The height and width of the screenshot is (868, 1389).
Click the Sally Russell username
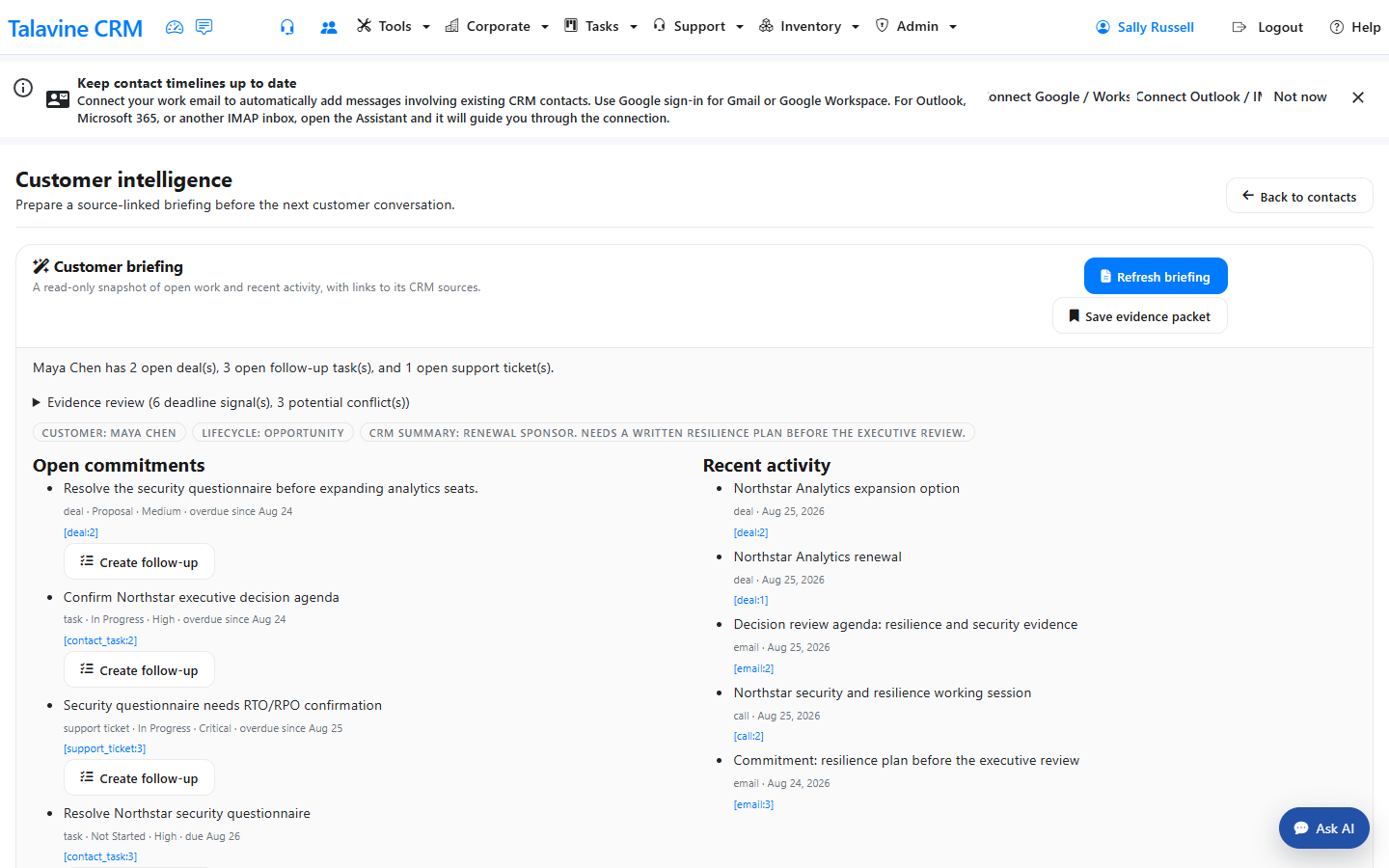point(1156,27)
